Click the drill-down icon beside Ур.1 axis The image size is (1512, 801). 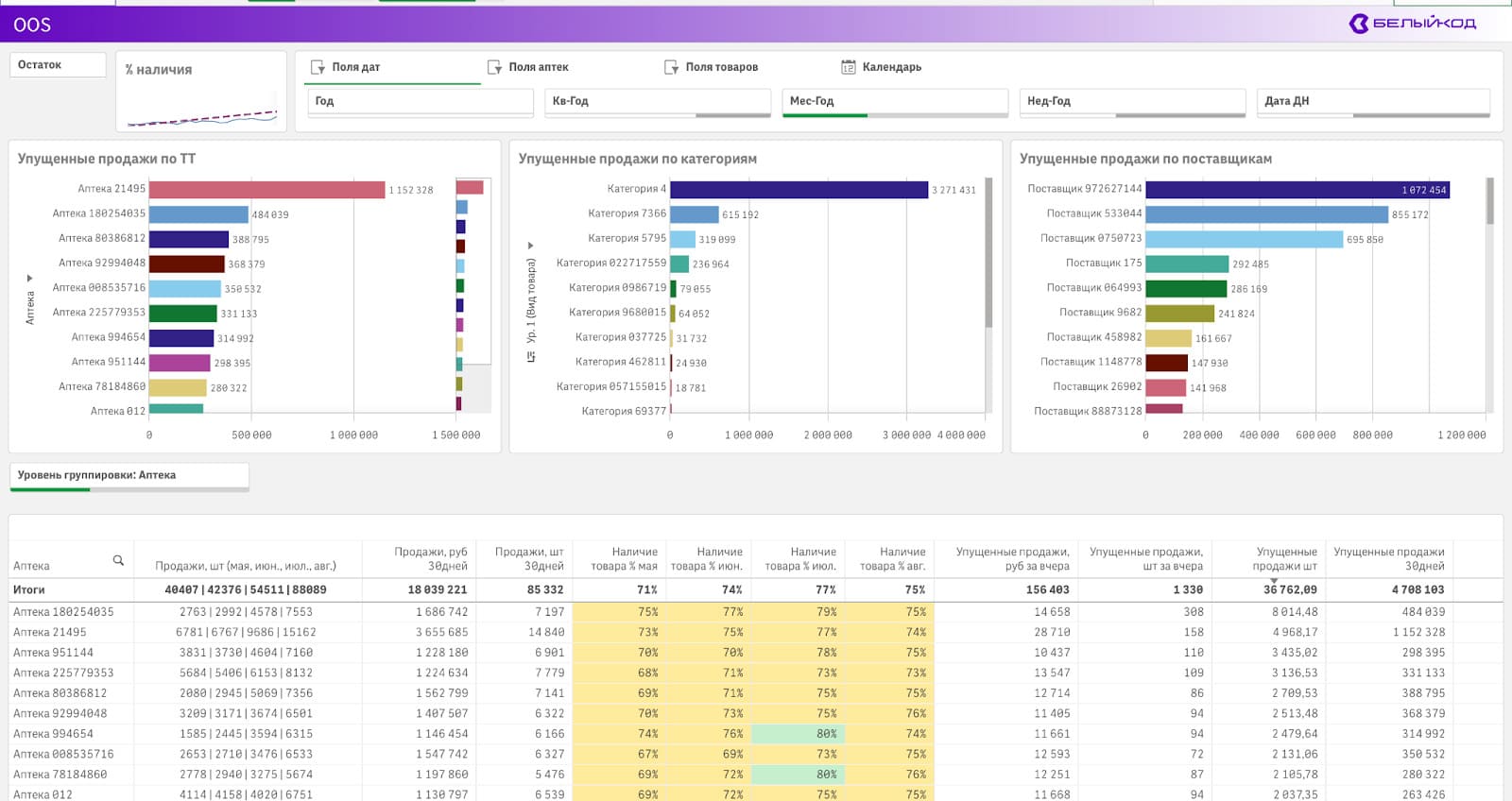point(530,356)
